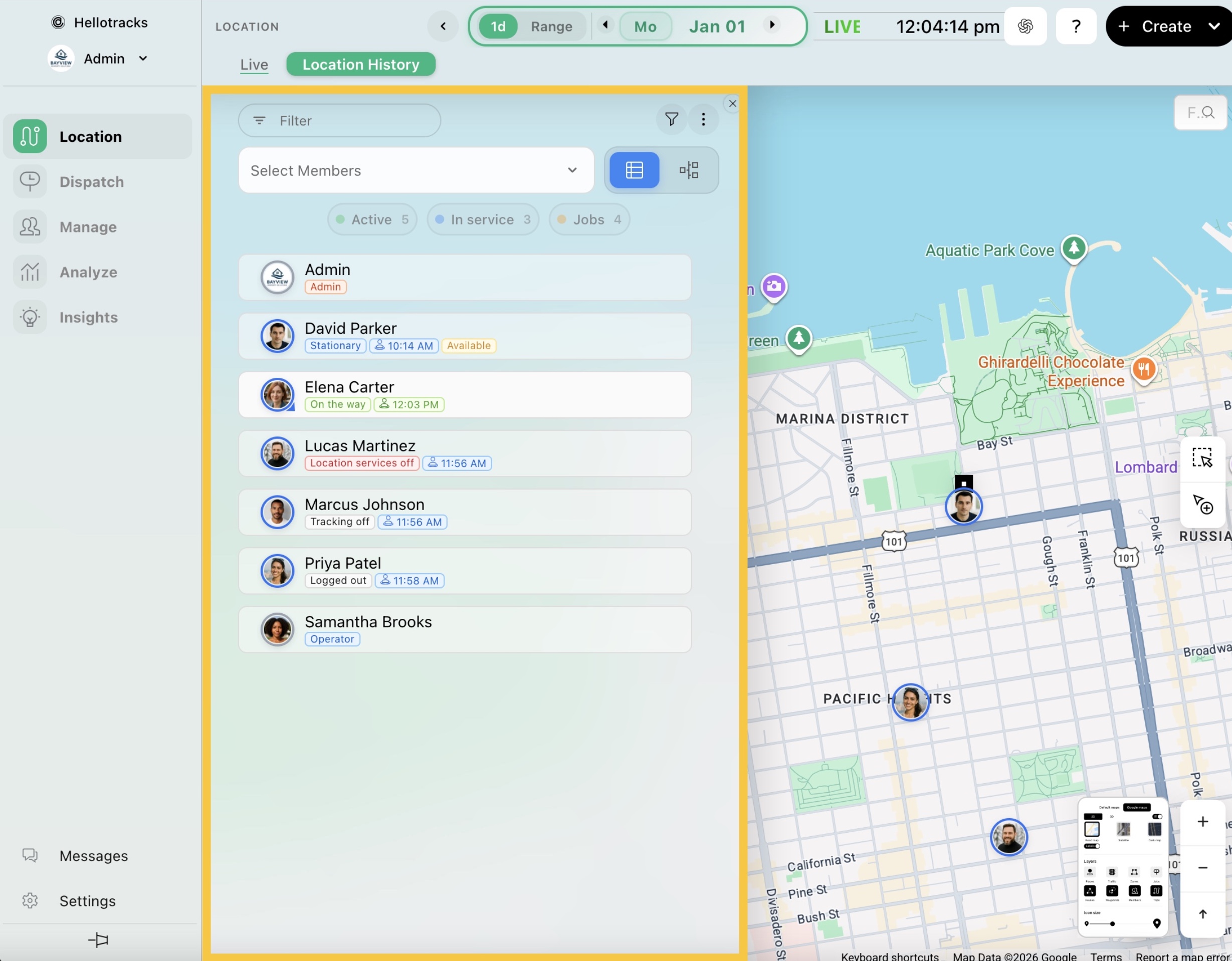Click the Icon size slider handle
The width and height of the screenshot is (1232, 961).
(x=1112, y=924)
